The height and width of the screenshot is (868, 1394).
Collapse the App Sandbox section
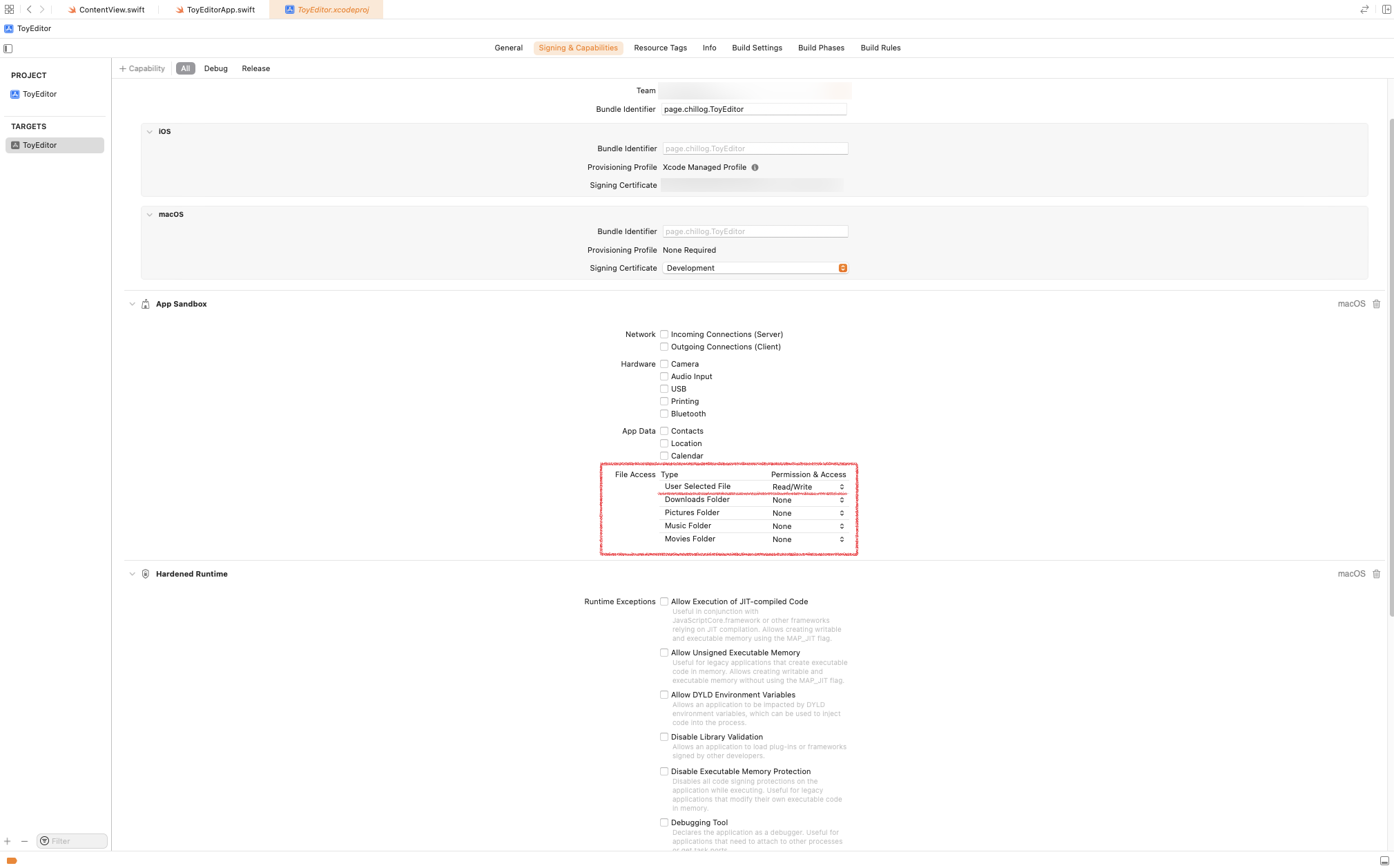point(133,304)
